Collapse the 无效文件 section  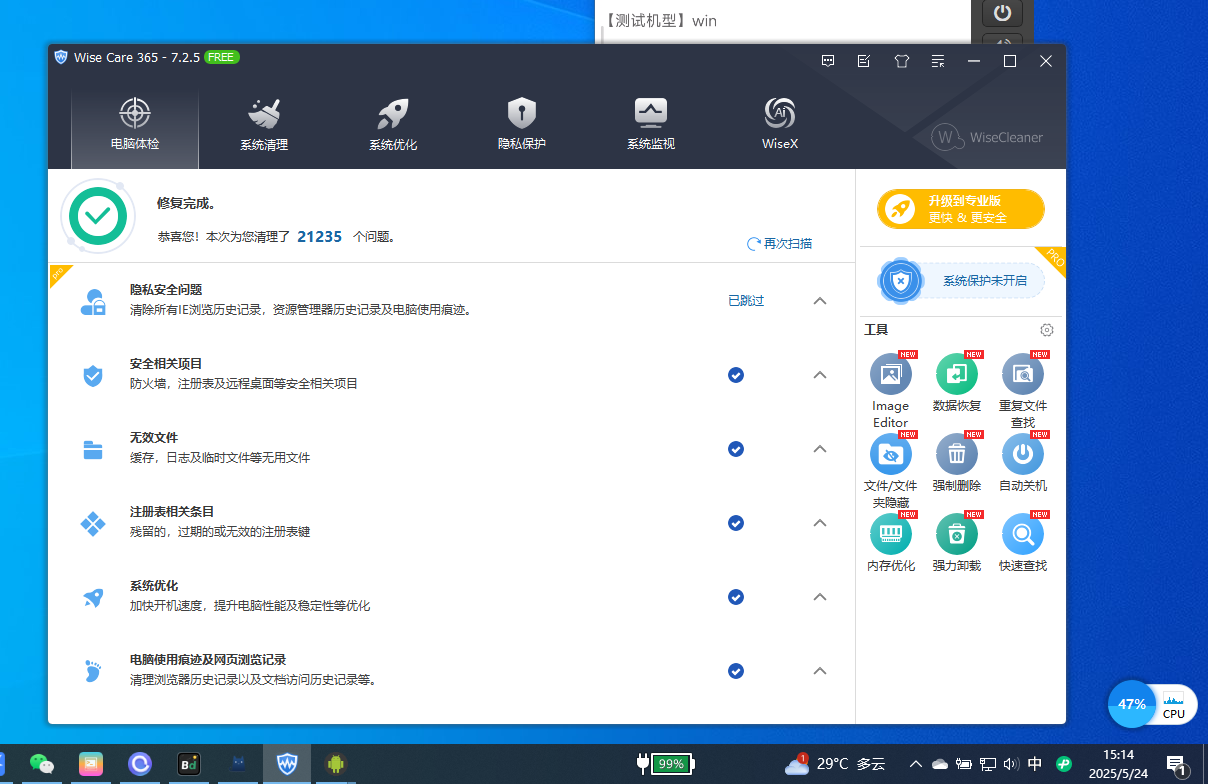coord(820,449)
